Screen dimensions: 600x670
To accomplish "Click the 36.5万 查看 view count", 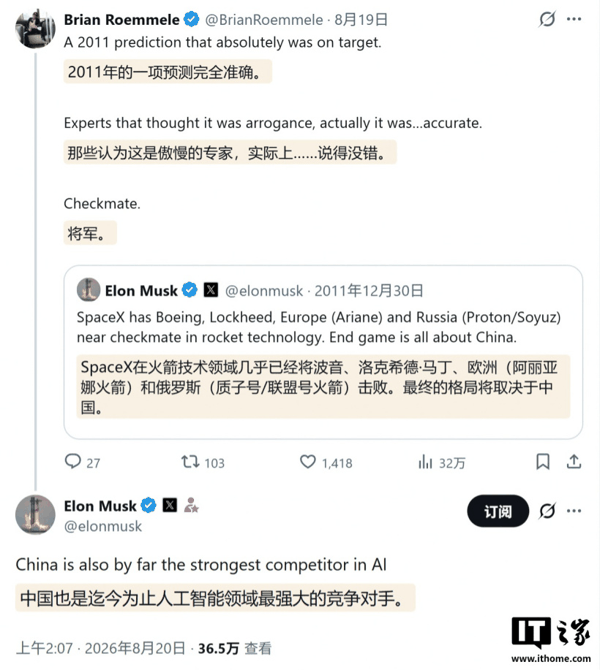I will click(234, 648).
